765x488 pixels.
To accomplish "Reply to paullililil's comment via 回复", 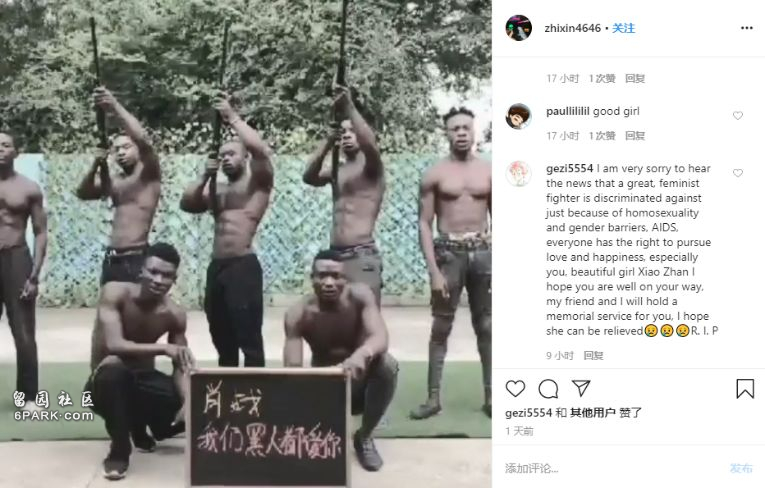I will click(635, 136).
